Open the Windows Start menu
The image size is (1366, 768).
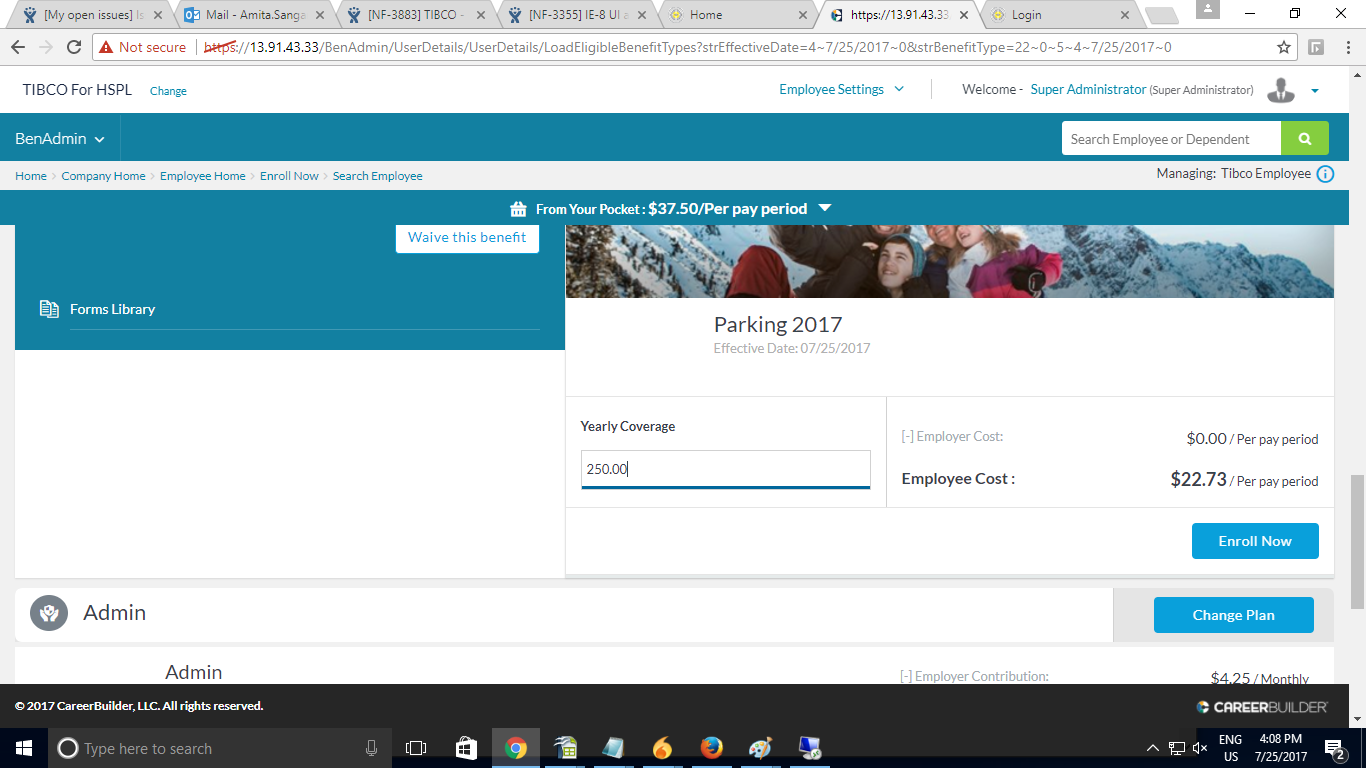coord(23,748)
